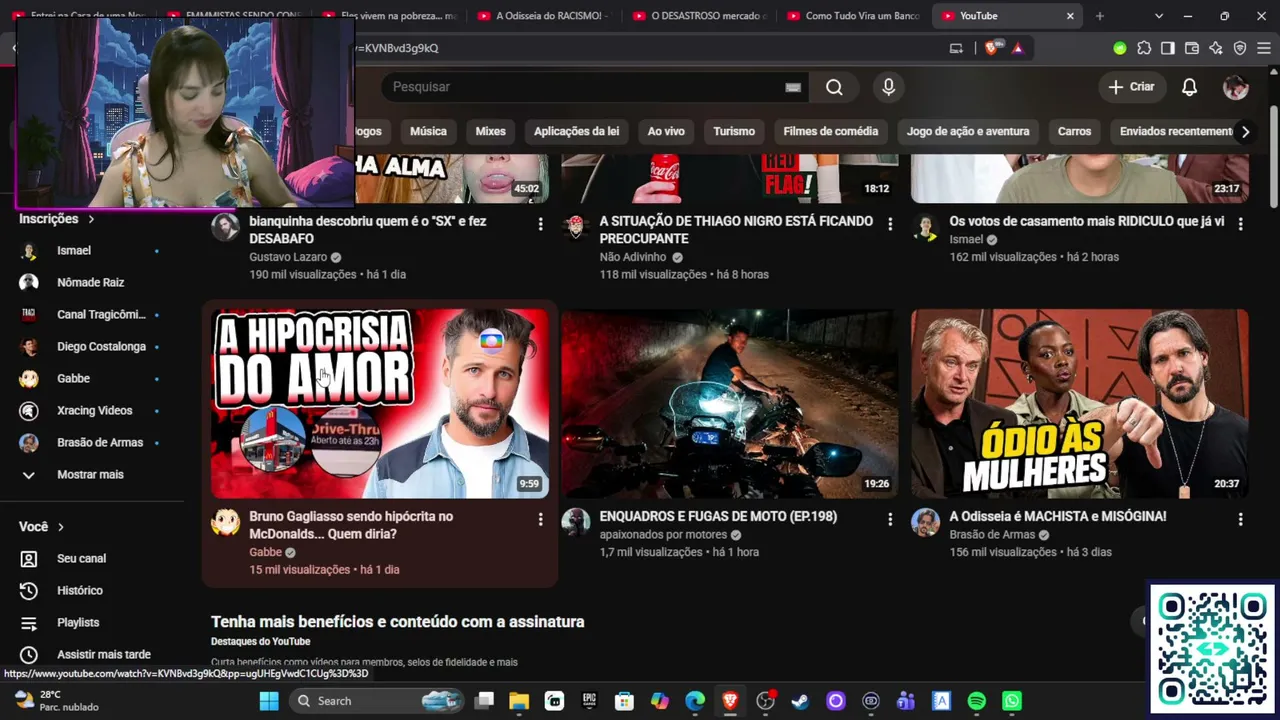Viewport: 1280px width, 720px height.
Task: Start voice search with the microphone icon
Action: pos(888,87)
